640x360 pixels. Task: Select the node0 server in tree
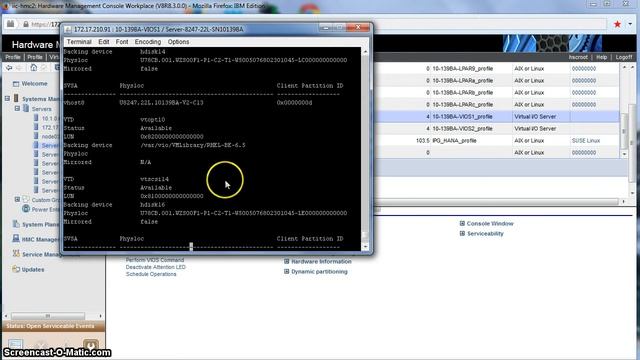click(x=50, y=136)
